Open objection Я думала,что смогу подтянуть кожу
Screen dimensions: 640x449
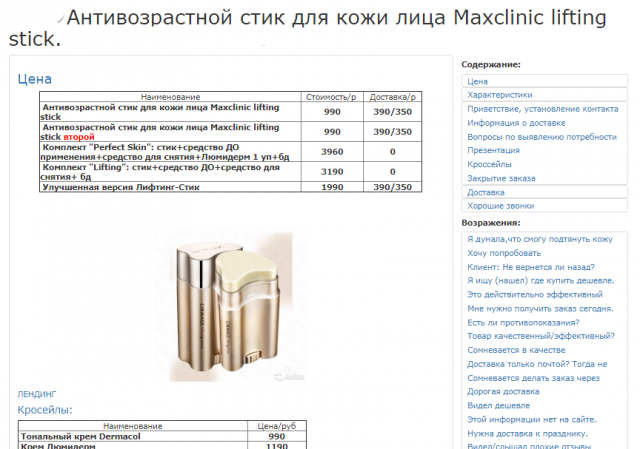click(540, 239)
